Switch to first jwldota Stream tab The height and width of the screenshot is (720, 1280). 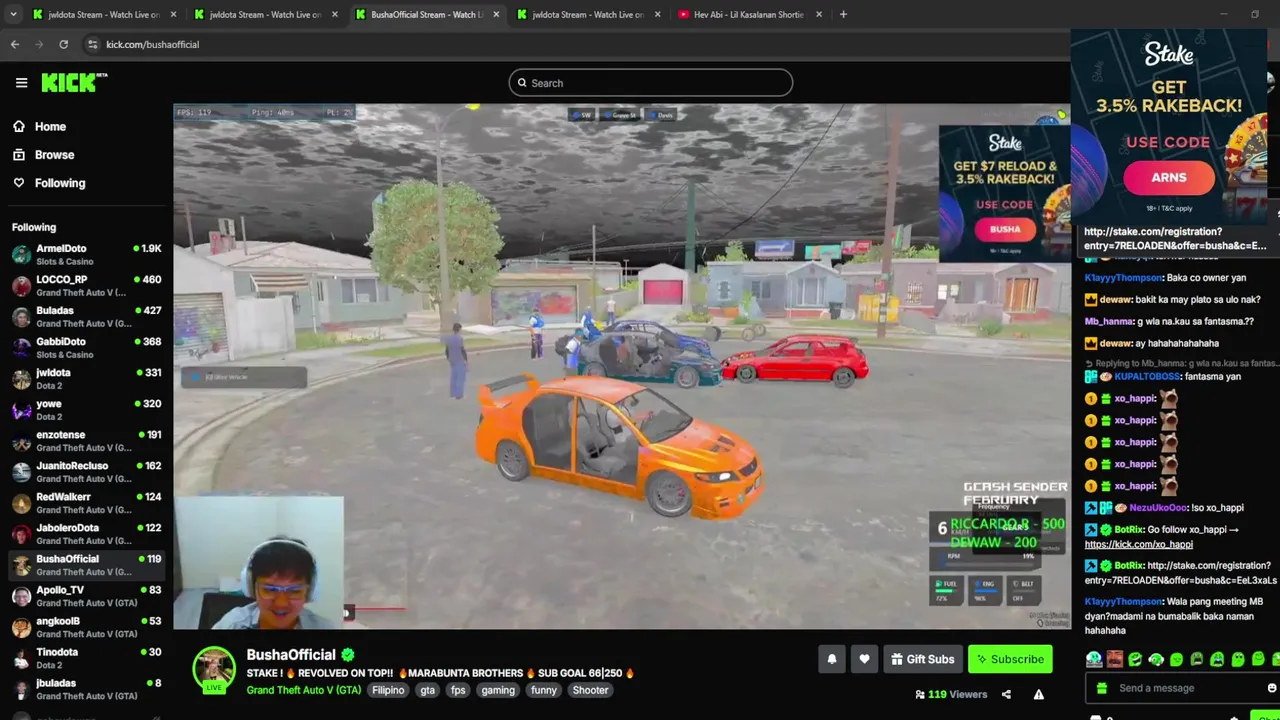(104, 14)
